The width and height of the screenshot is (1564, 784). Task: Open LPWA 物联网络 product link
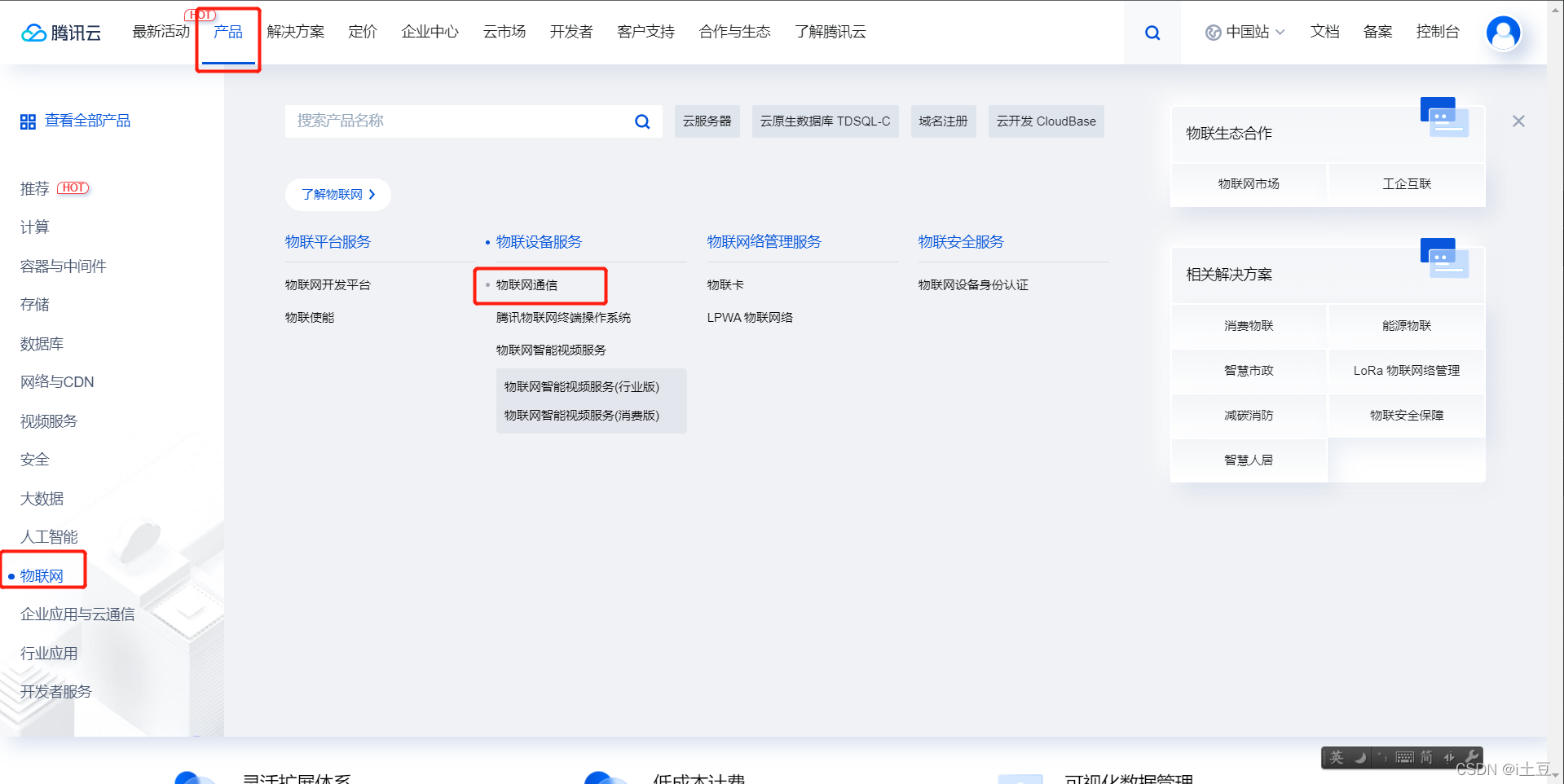(x=750, y=318)
